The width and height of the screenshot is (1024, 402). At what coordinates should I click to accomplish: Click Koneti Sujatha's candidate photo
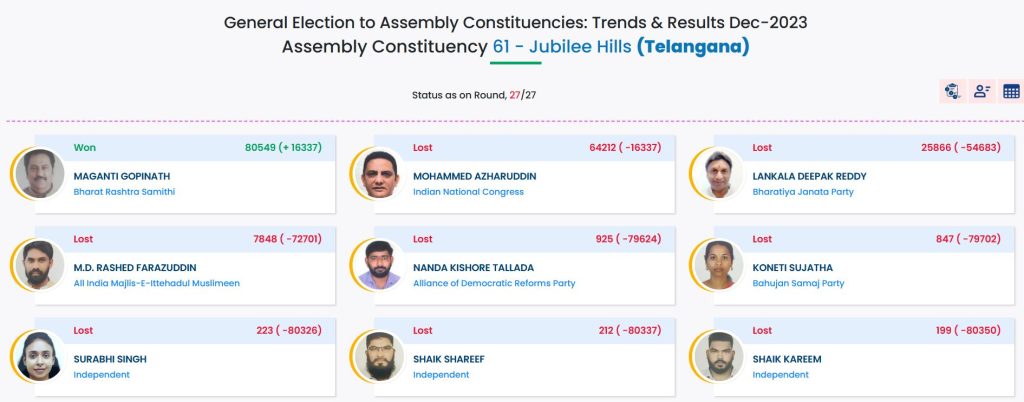[718, 265]
